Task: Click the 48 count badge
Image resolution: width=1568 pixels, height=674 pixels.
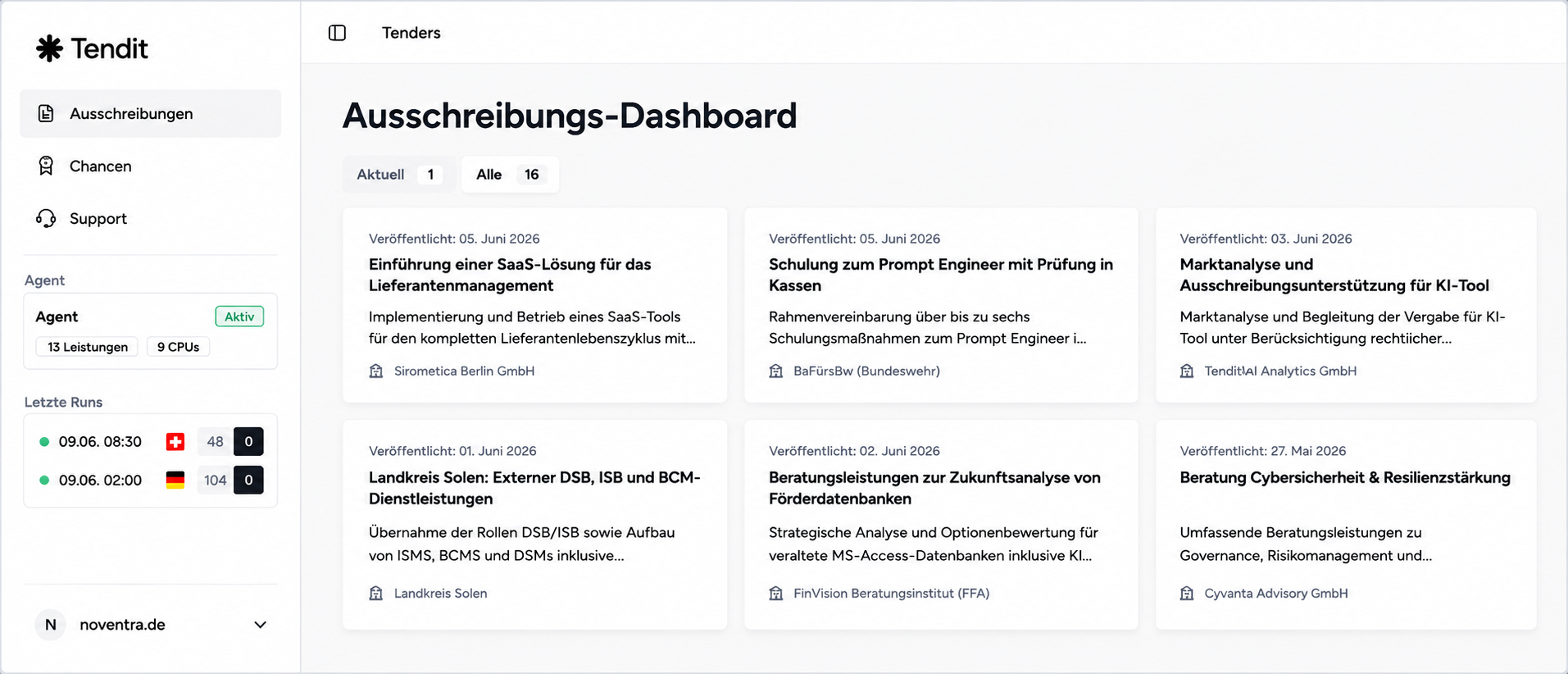Action: point(215,442)
